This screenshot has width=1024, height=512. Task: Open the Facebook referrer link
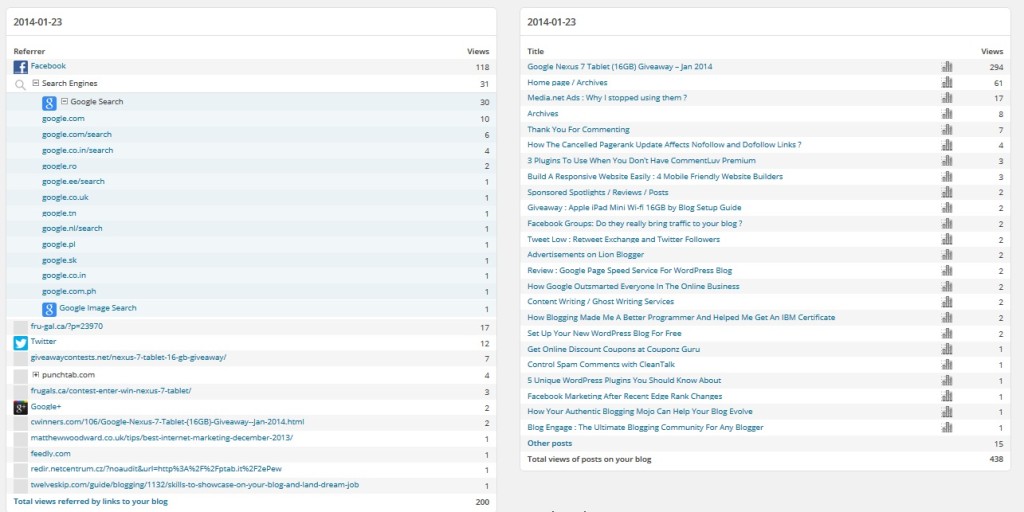pos(48,66)
